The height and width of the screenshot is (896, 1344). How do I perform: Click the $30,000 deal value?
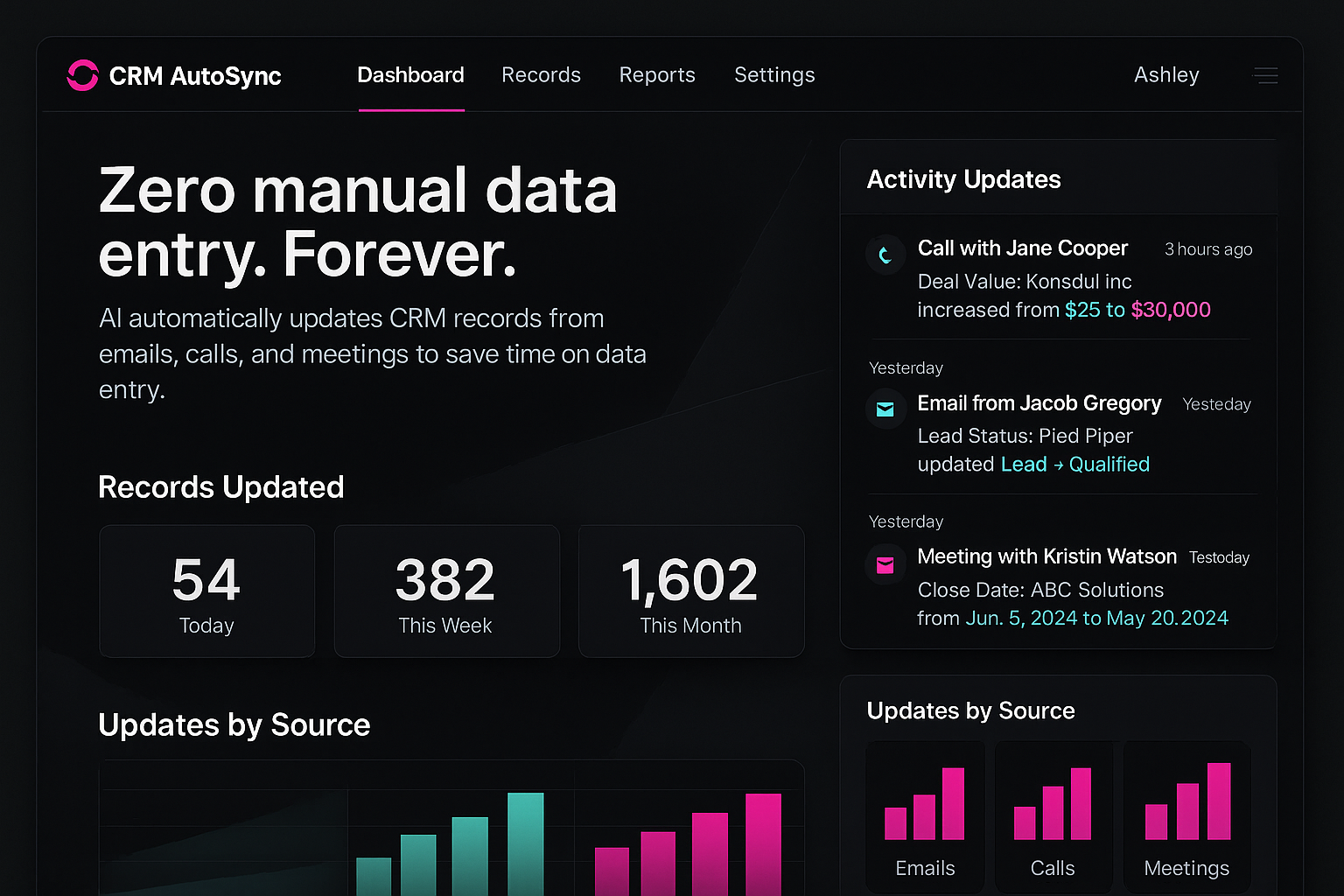point(1171,310)
